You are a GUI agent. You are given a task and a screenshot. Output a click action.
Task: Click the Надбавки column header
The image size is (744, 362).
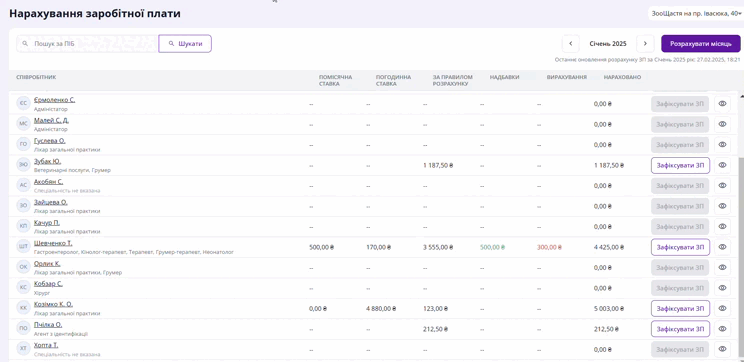click(504, 77)
